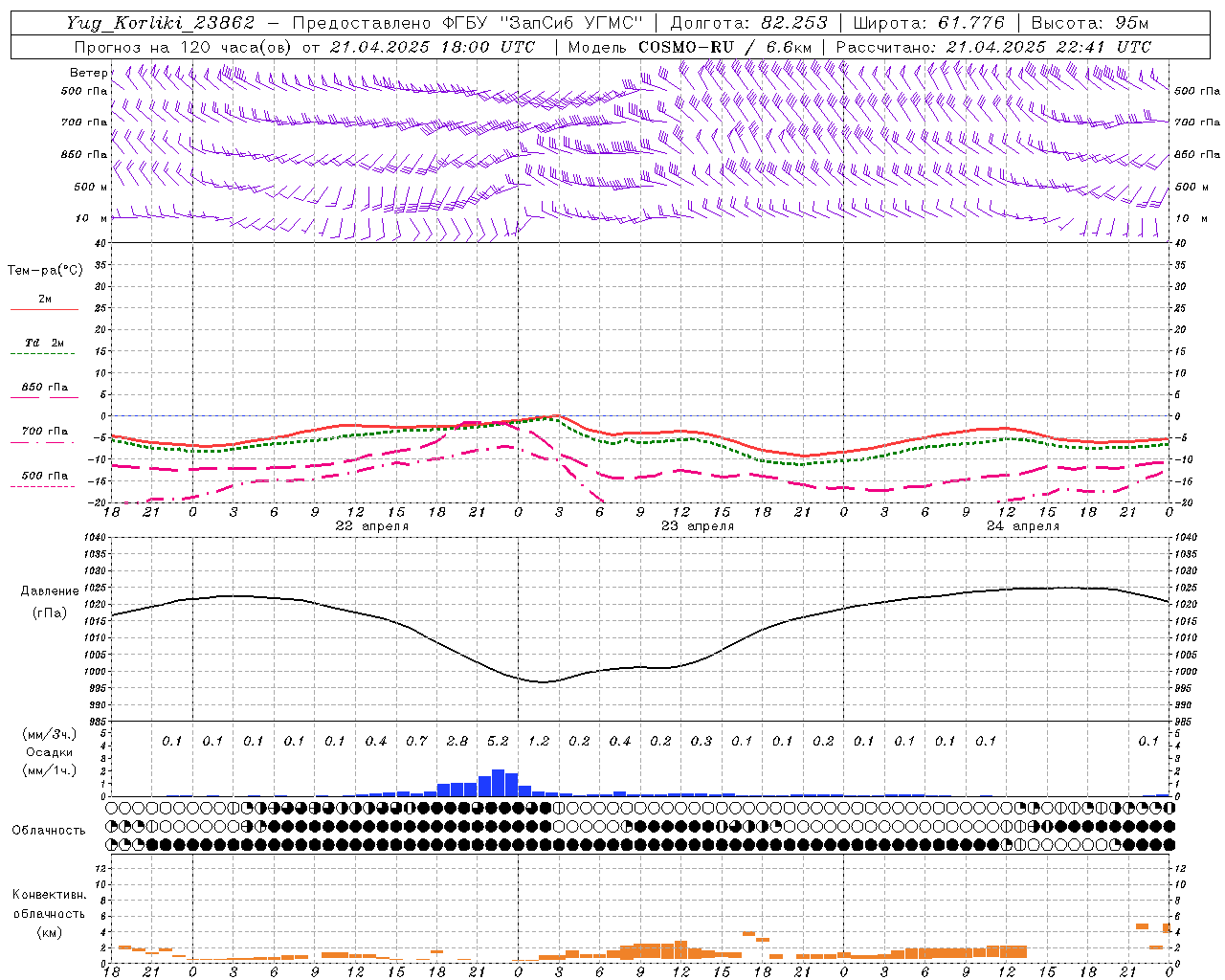Click the 850 гПа temperature legend entry
Viewport: 1225px width, 980px height.
pyautogui.click(x=44, y=391)
